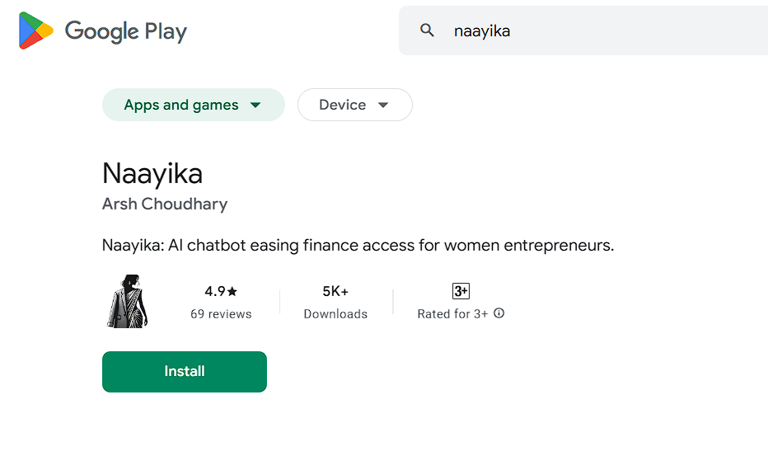Screen dimensions: 768x470
Task: Select the Apps and games filter chip
Action: (x=181, y=105)
